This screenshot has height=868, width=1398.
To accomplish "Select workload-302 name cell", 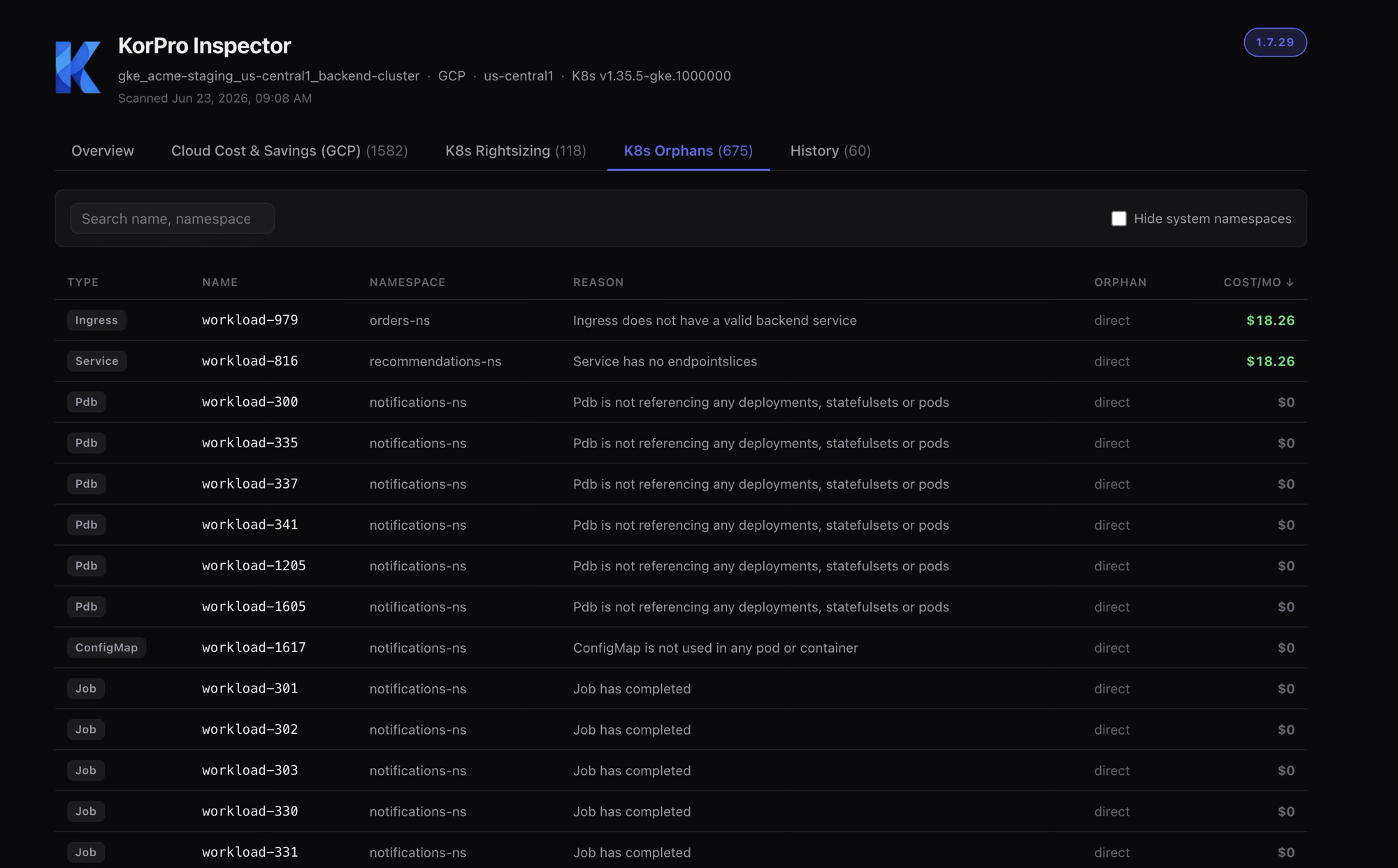I will [250, 729].
